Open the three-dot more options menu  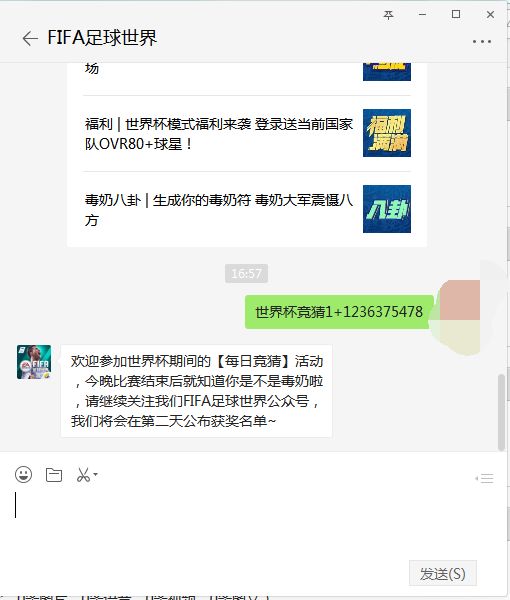pyautogui.click(x=482, y=41)
